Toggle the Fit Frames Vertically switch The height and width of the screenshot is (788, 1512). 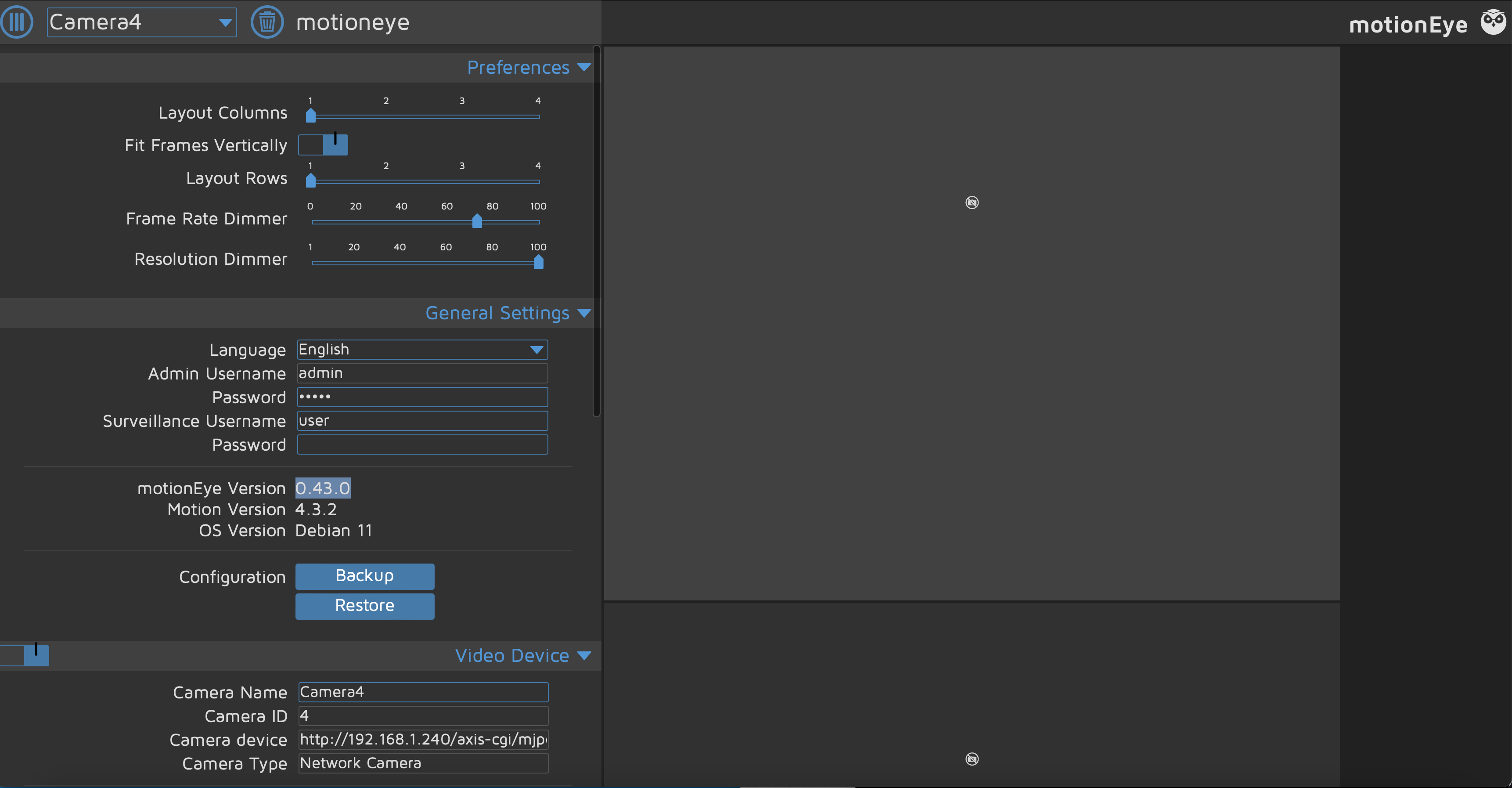tap(323, 145)
